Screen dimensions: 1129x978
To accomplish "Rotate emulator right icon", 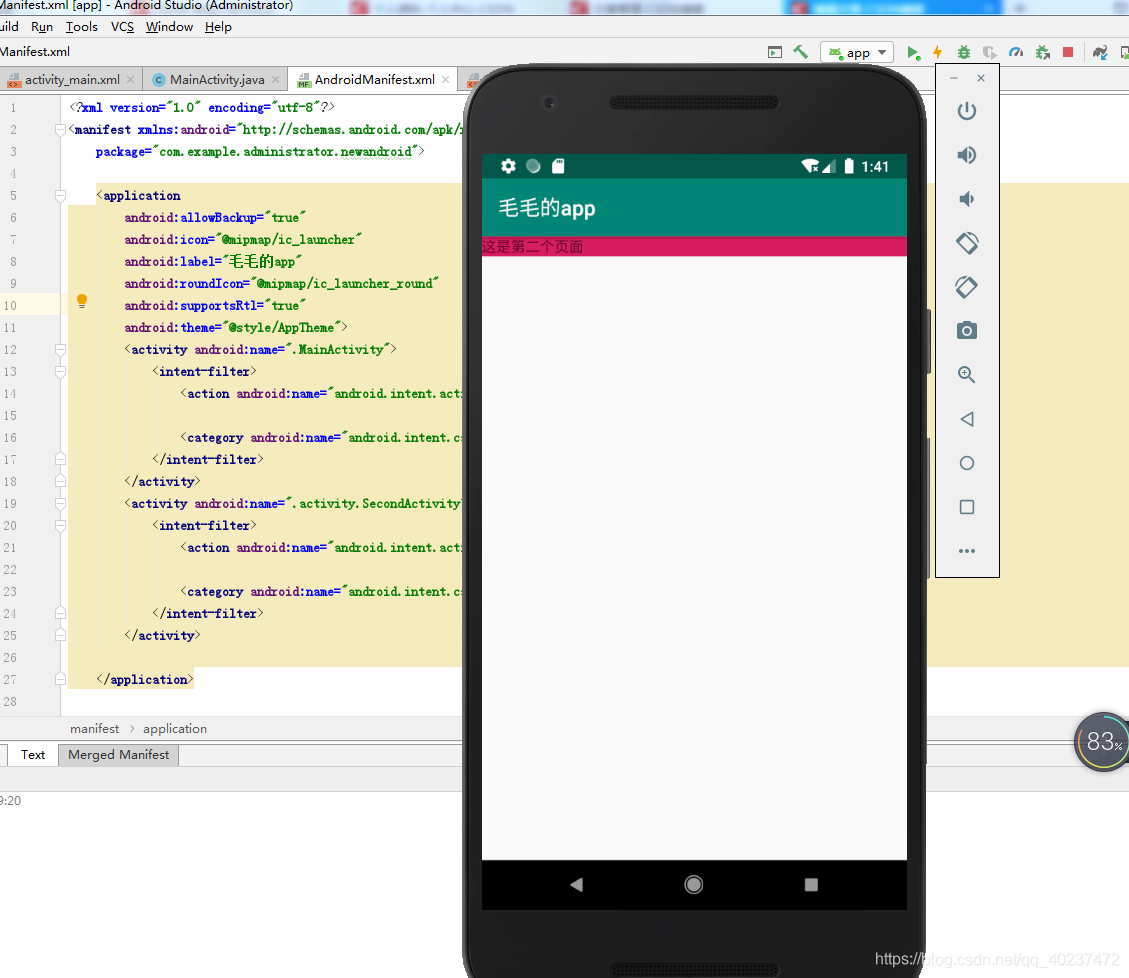I will pyautogui.click(x=966, y=287).
